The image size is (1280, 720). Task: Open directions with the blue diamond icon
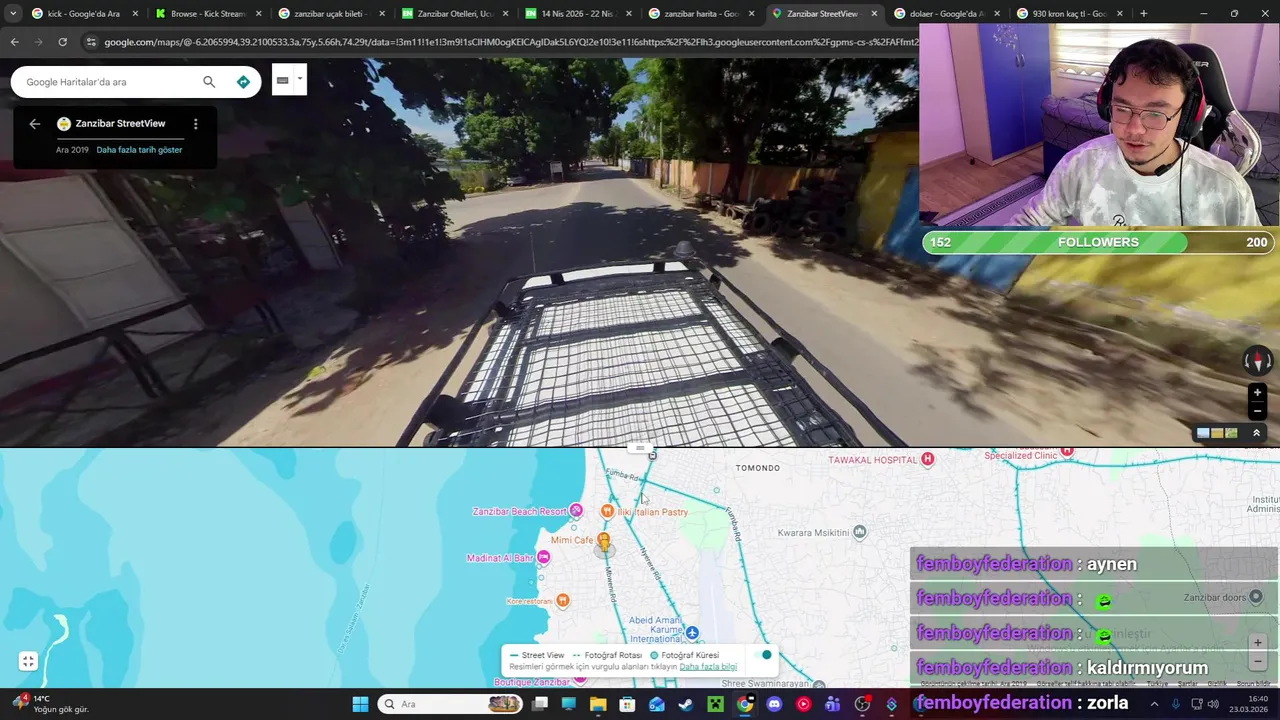243,82
